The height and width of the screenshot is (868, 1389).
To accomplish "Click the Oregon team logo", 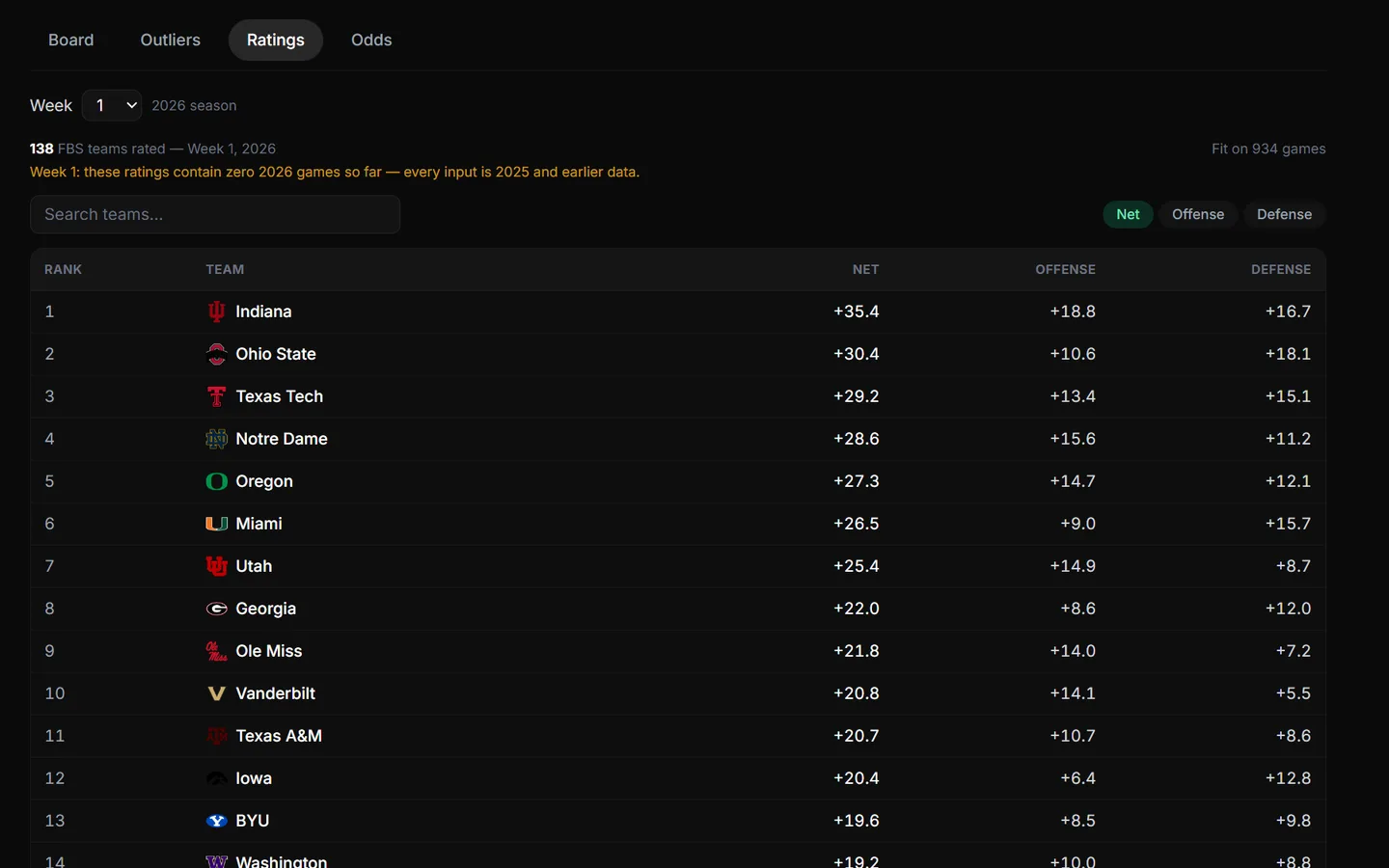I will point(216,481).
